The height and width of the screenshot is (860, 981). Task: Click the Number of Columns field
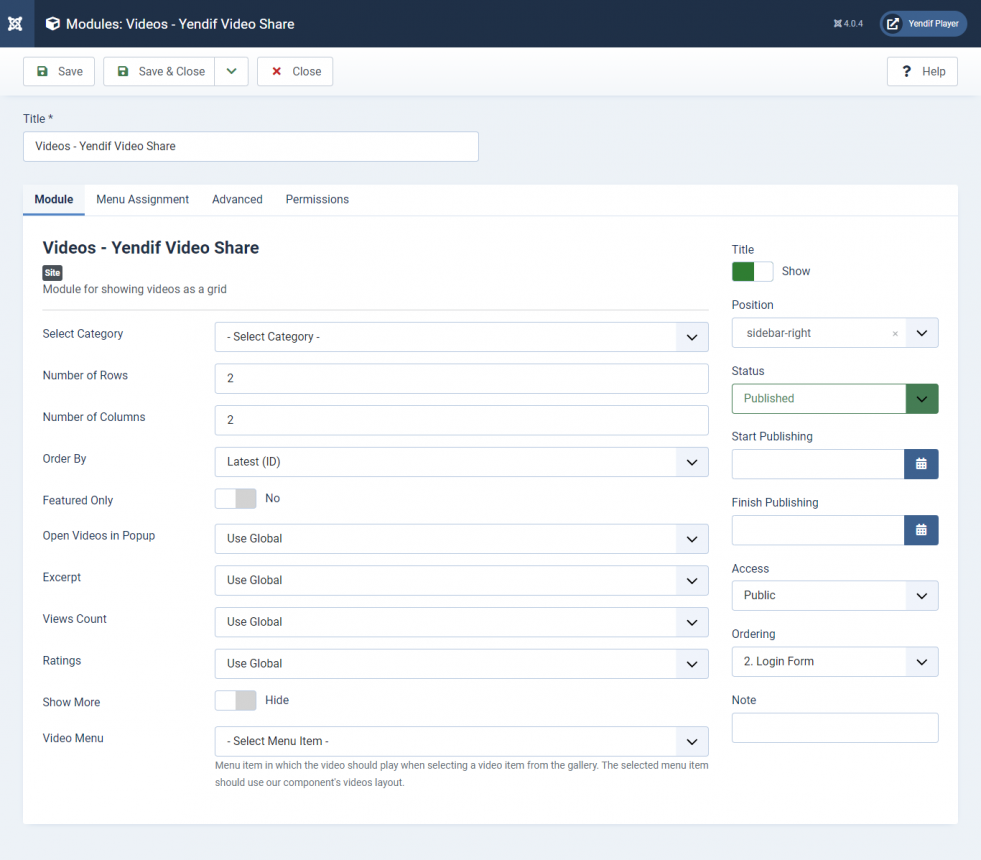(x=462, y=420)
